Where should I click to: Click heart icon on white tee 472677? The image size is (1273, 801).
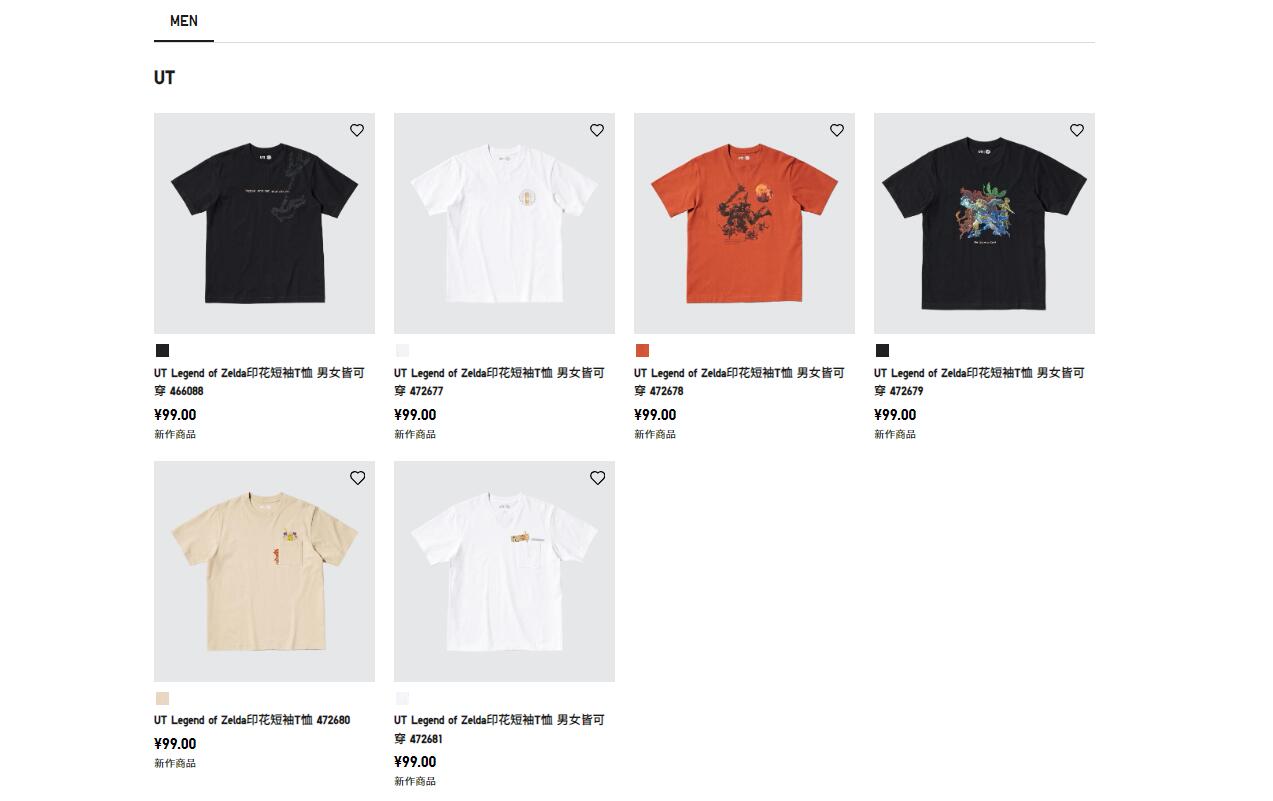coord(597,130)
